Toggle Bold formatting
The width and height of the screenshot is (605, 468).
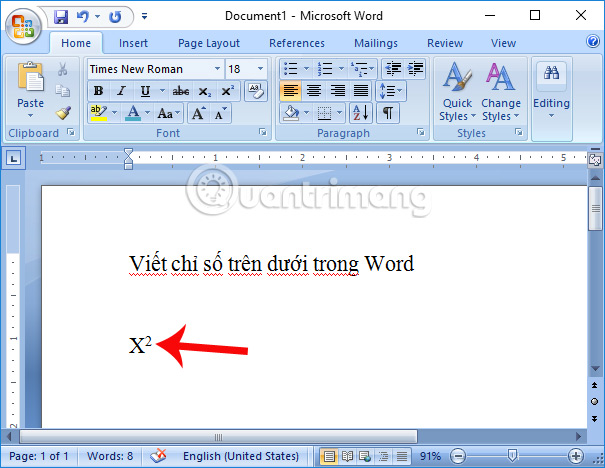pyautogui.click(x=98, y=91)
